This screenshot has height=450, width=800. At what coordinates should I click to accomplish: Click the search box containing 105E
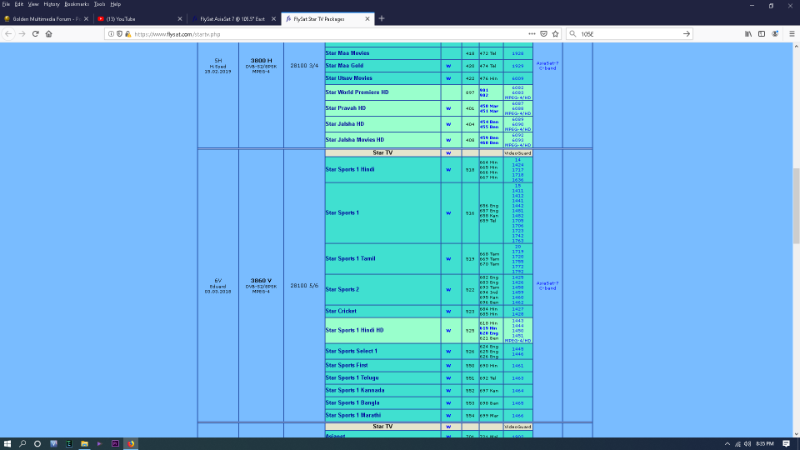coord(630,34)
